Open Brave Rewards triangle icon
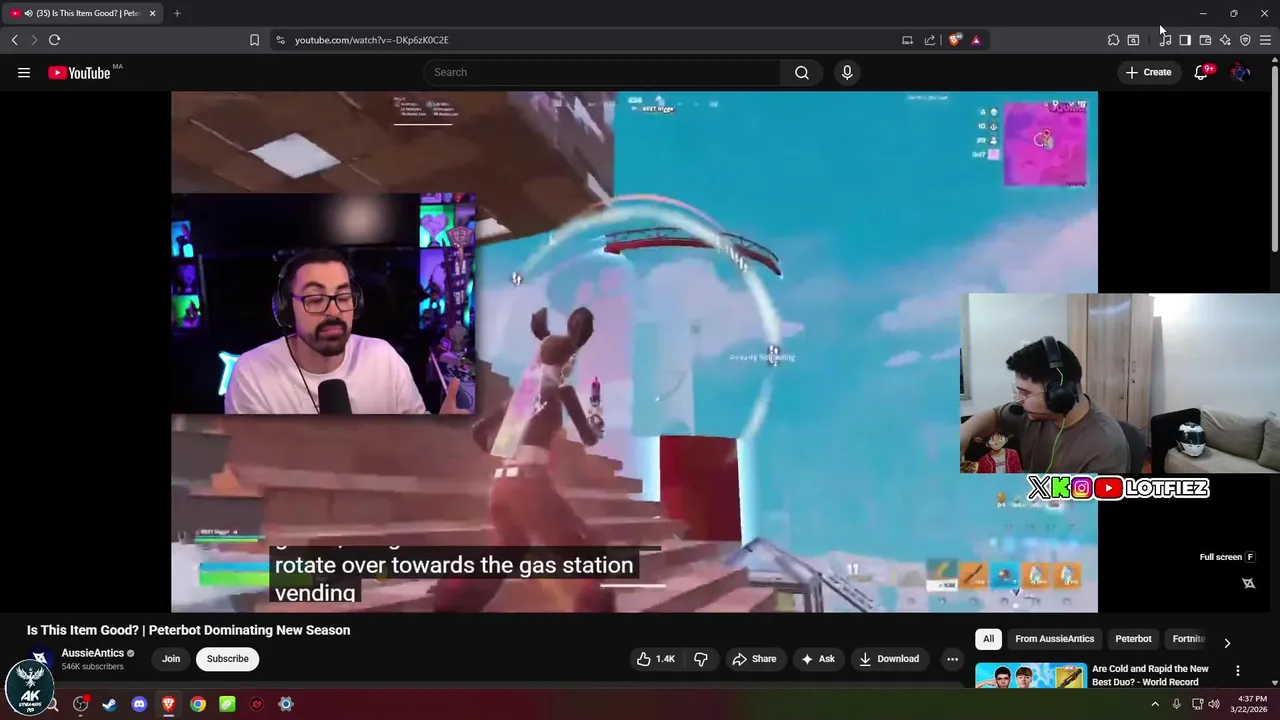 976,40
